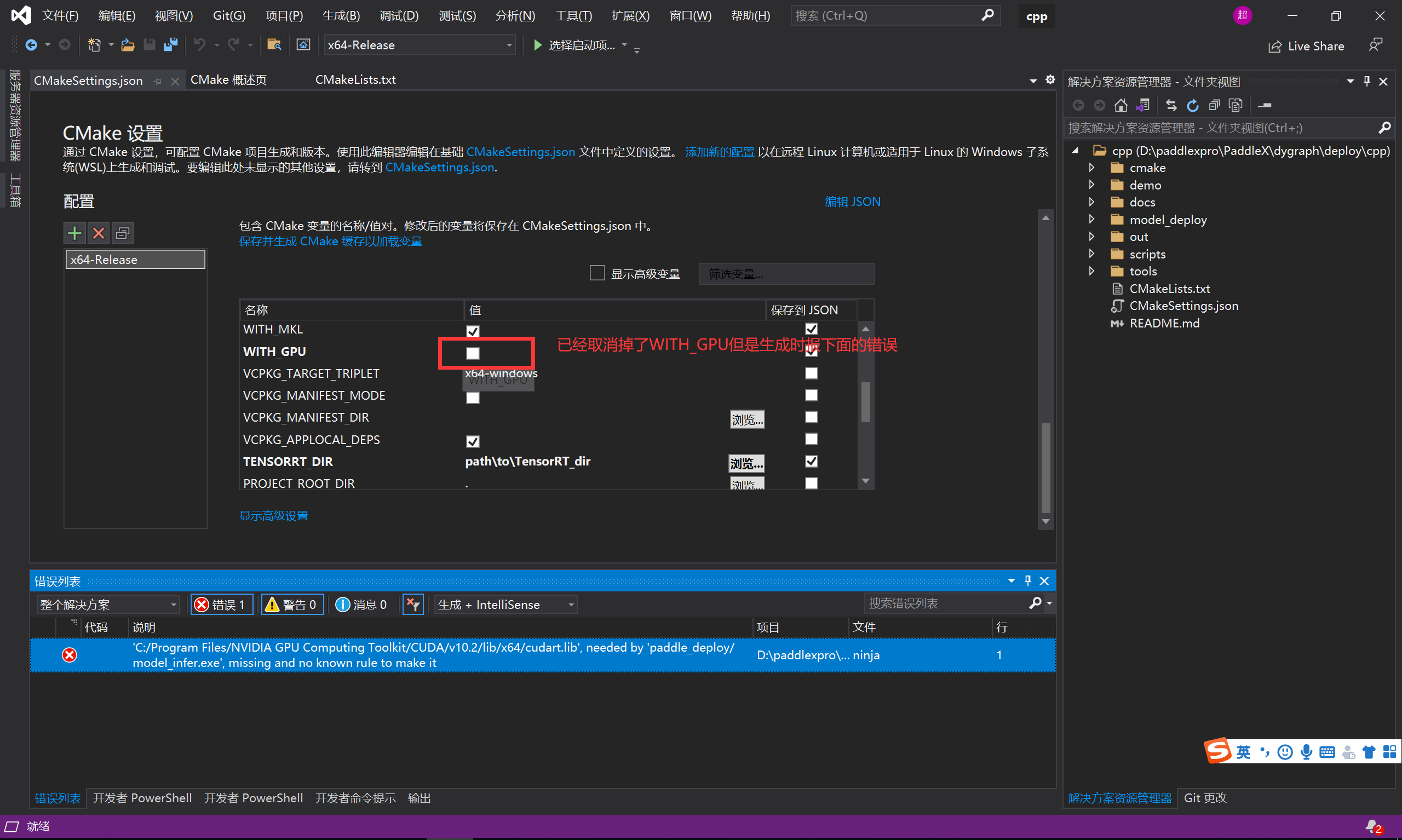Uncheck the WITH_MKL value checkbox
This screenshot has width=1402, height=840.
[472, 331]
